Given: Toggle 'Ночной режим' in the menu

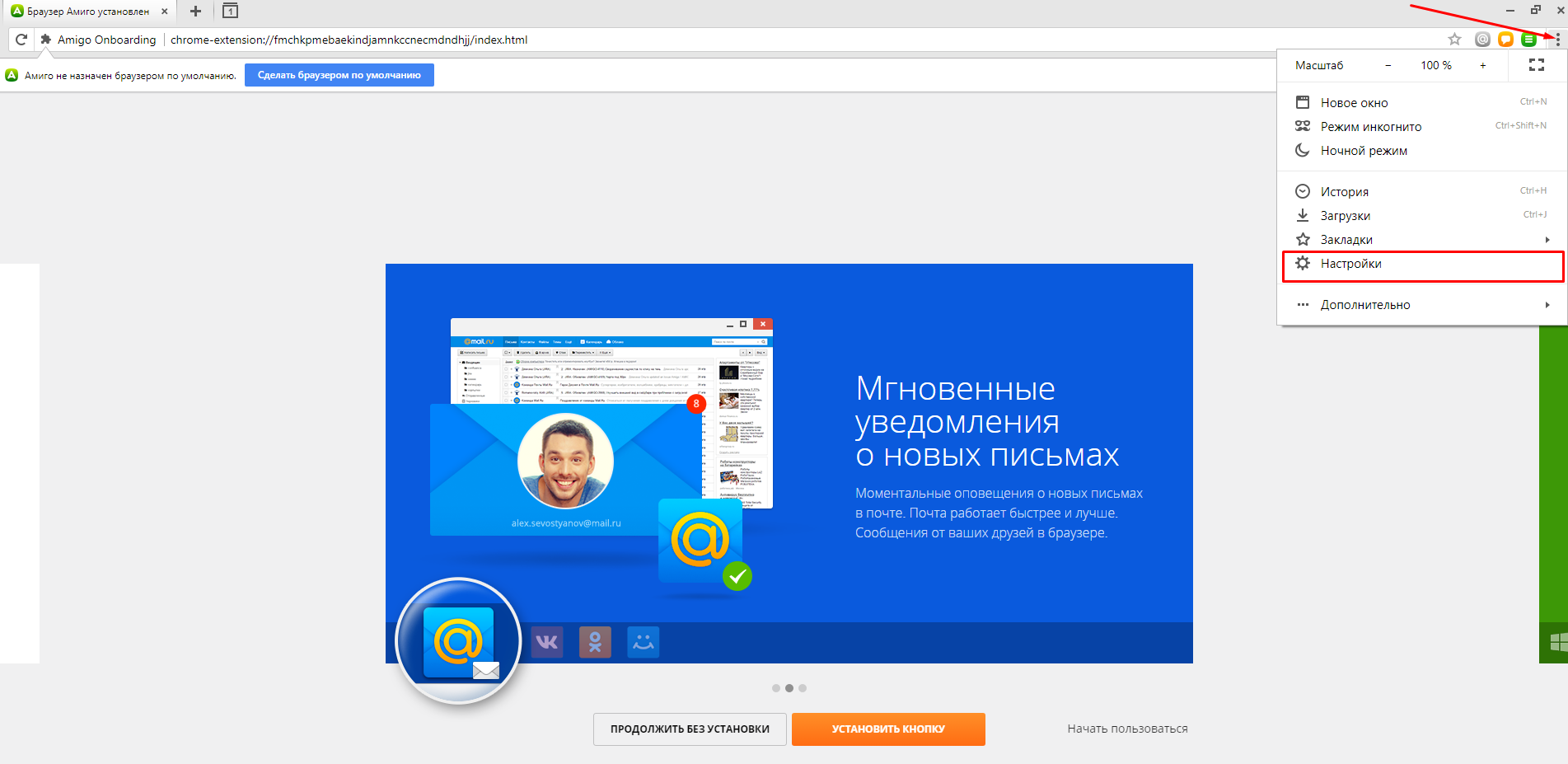Looking at the screenshot, I should pos(1422,150).
